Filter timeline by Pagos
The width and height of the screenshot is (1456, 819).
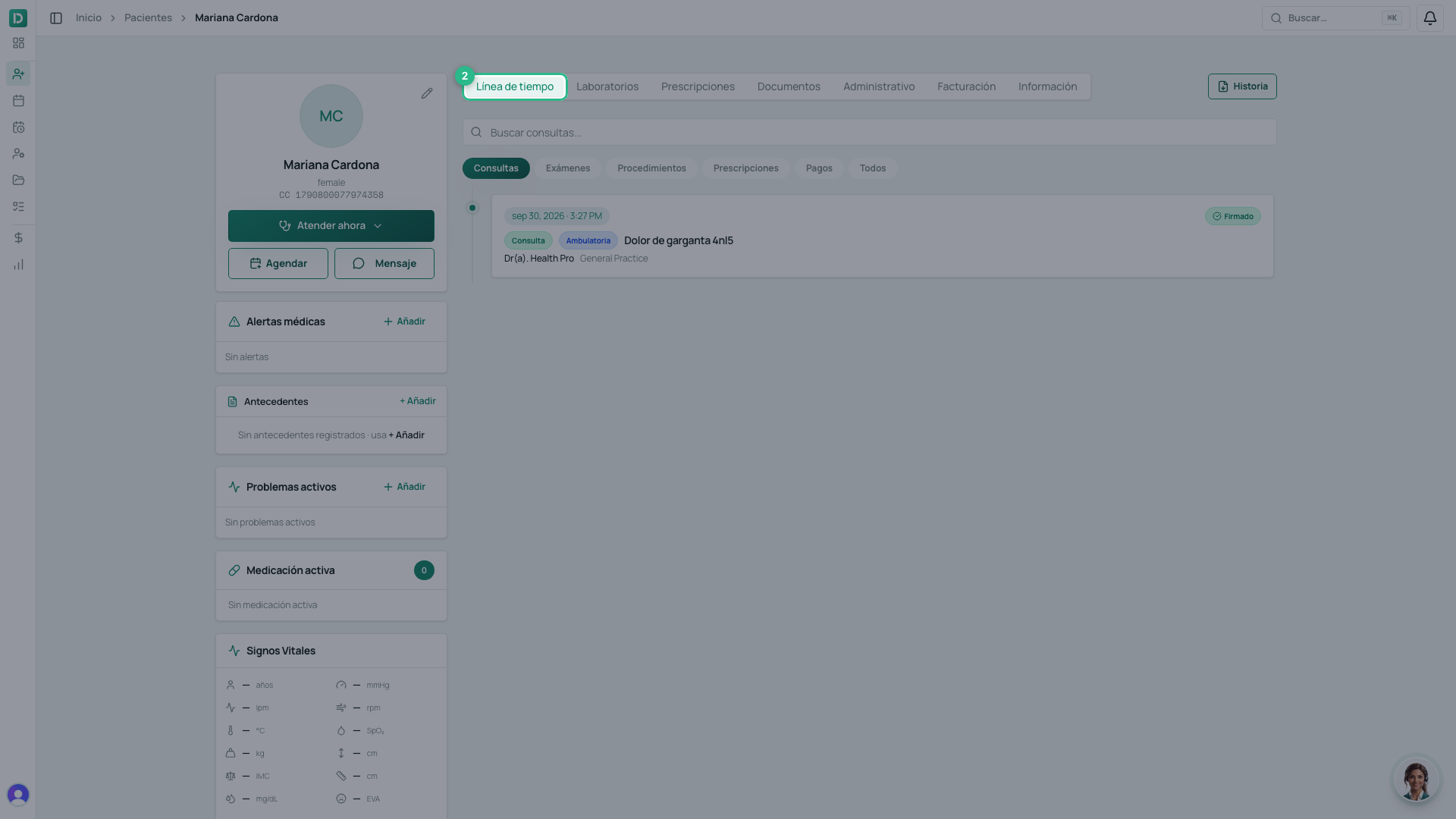(x=819, y=168)
